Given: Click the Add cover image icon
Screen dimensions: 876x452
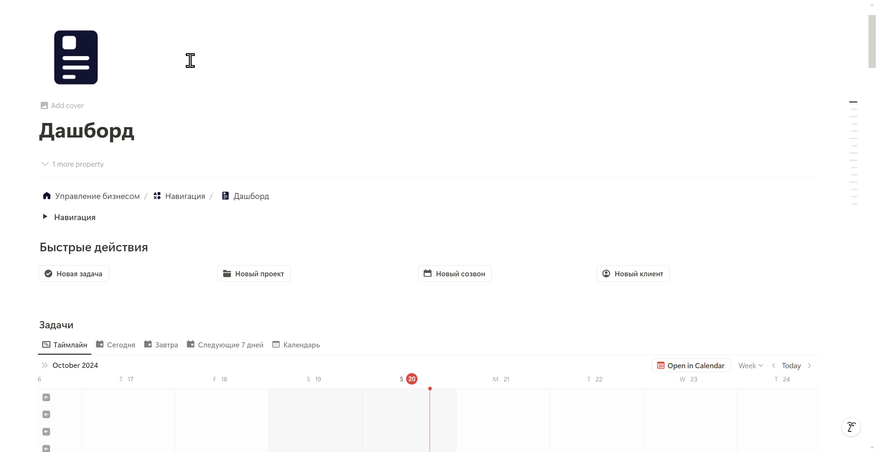Looking at the screenshot, I should pyautogui.click(x=44, y=106).
